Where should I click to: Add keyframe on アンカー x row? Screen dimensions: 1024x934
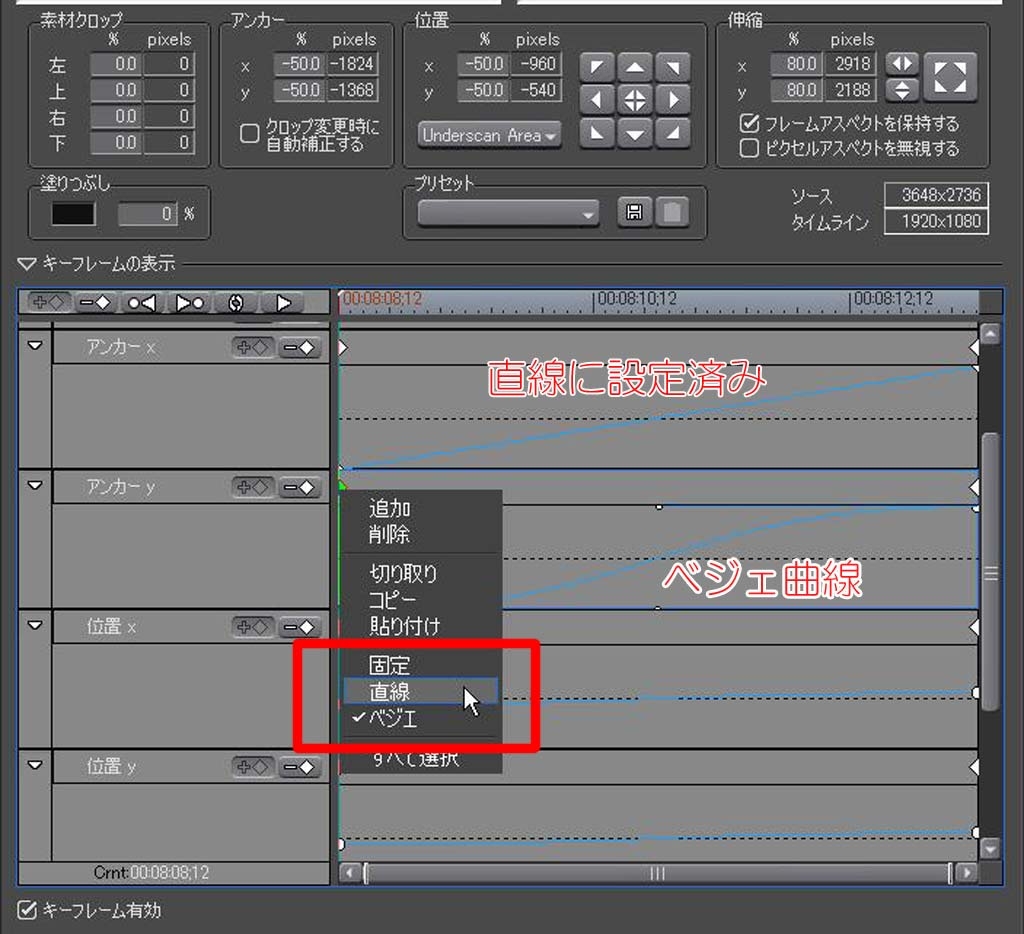click(x=252, y=347)
